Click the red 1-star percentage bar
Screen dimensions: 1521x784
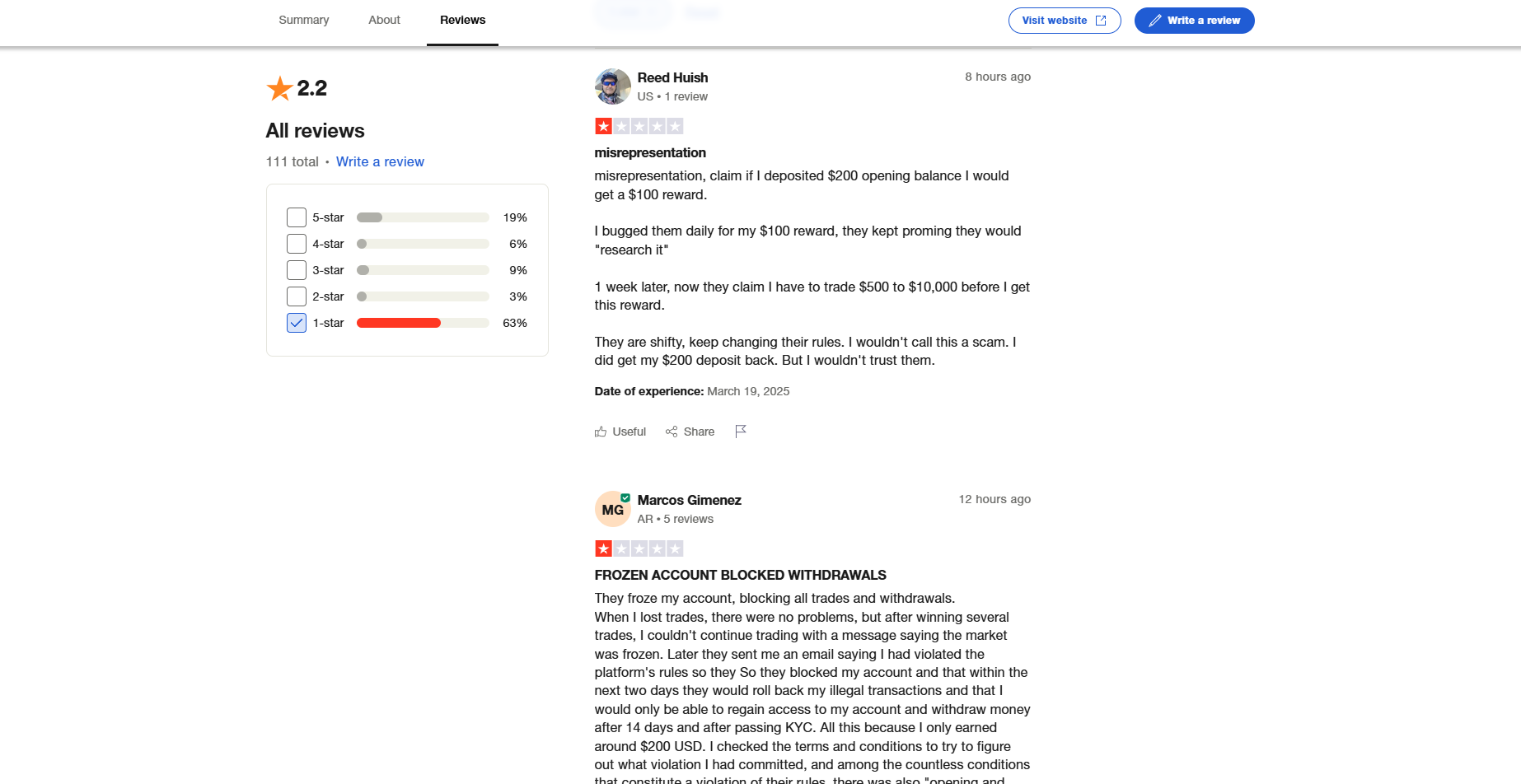click(x=399, y=323)
